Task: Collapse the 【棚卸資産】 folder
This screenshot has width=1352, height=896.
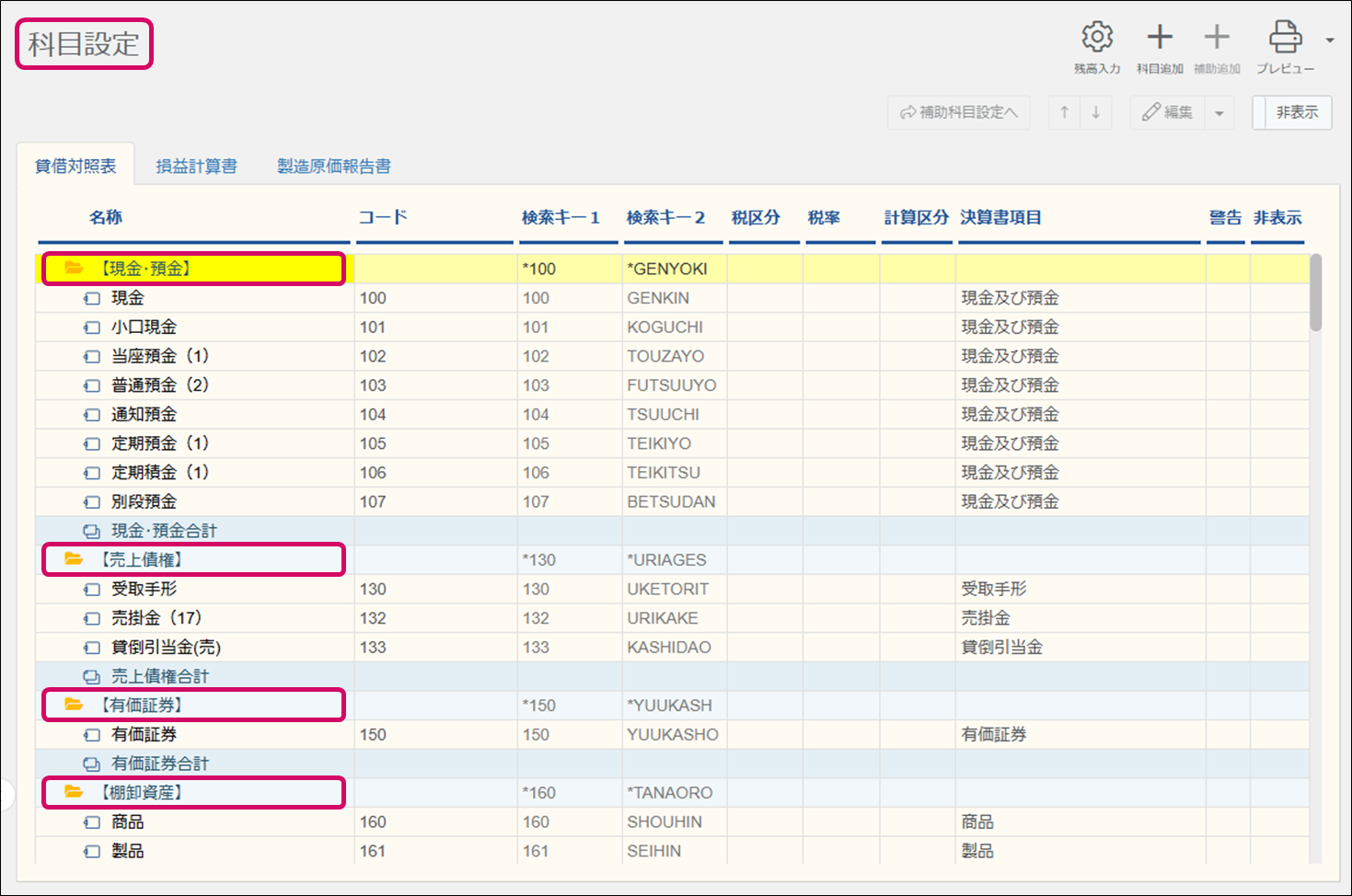Action: (x=74, y=792)
